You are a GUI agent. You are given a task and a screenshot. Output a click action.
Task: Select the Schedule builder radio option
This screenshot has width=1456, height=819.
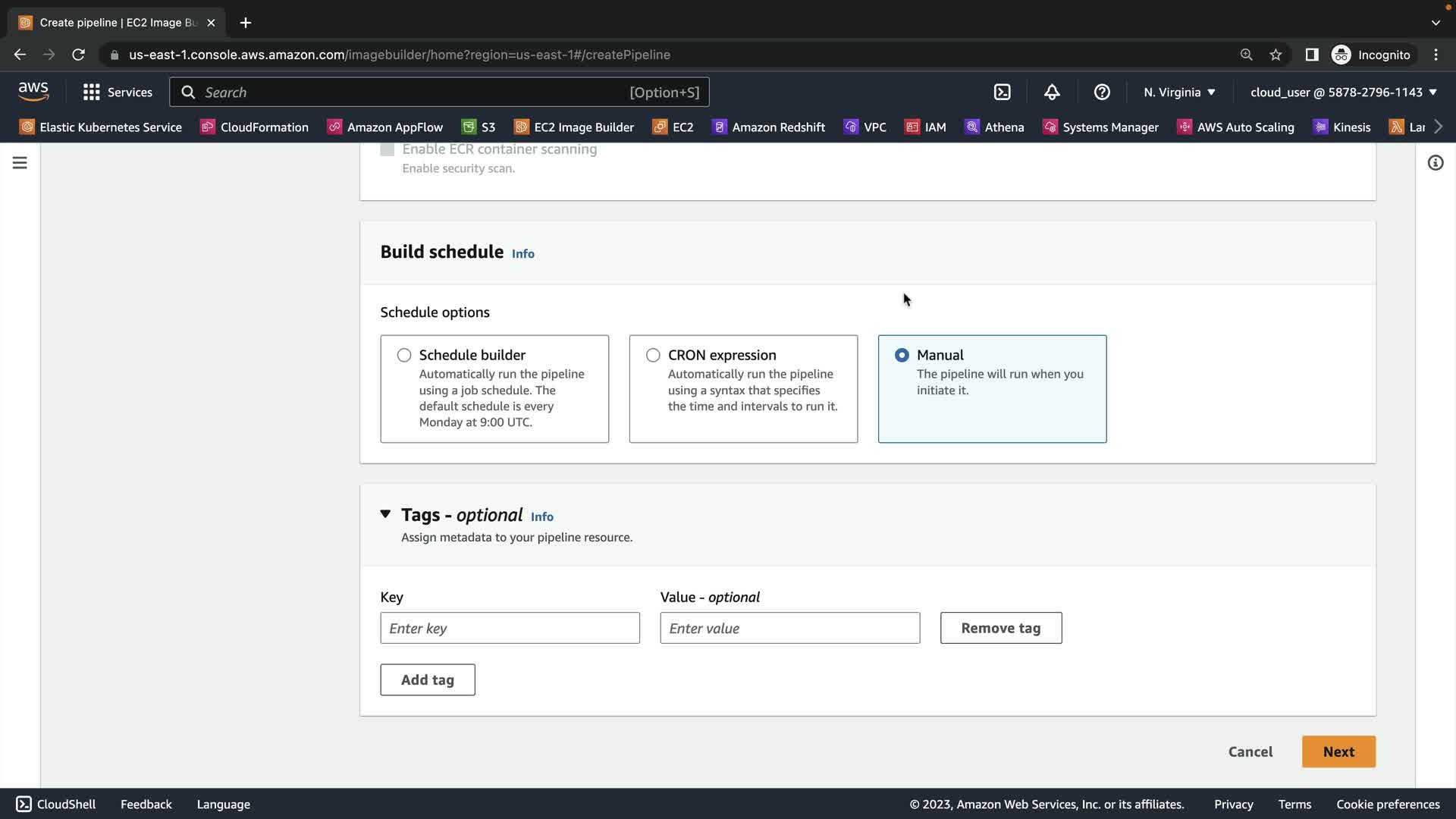coord(404,355)
